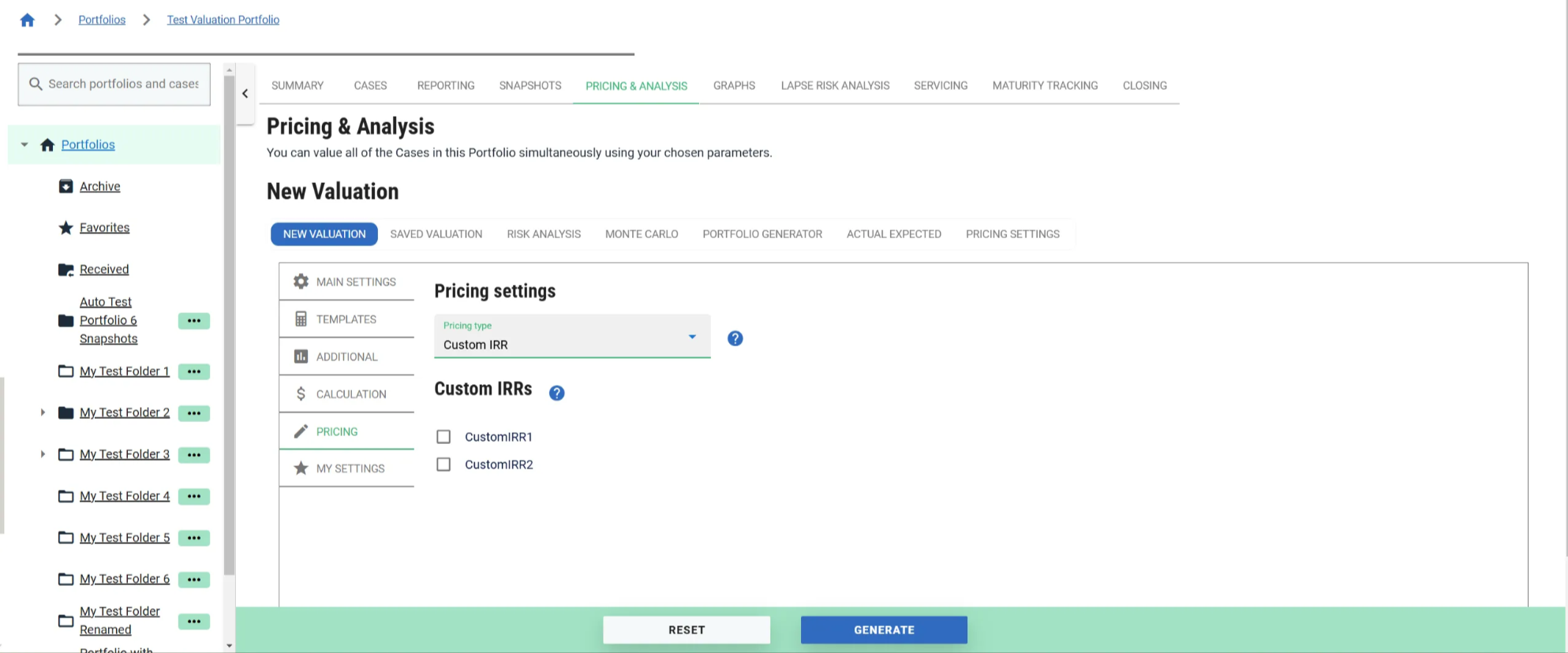The height and width of the screenshot is (653, 1568).
Task: Click the Favorites star icon
Action: point(66,228)
